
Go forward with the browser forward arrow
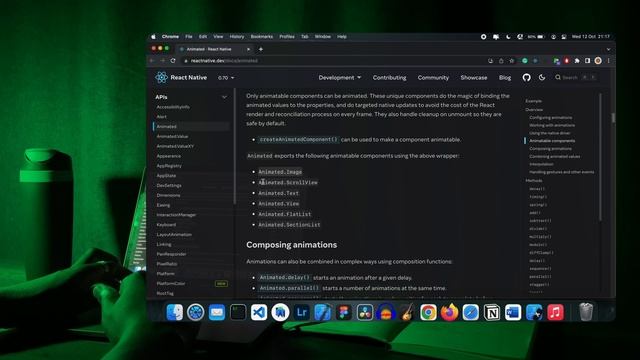162,60
